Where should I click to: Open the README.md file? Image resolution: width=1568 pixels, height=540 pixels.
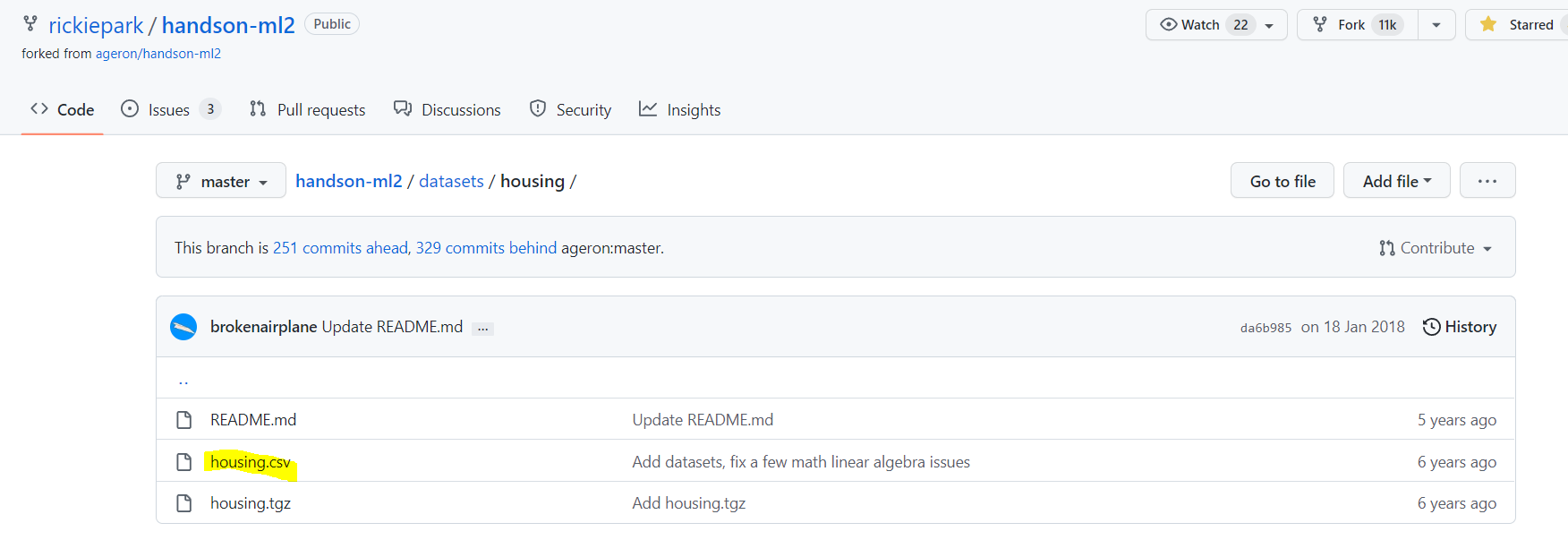tap(253, 420)
